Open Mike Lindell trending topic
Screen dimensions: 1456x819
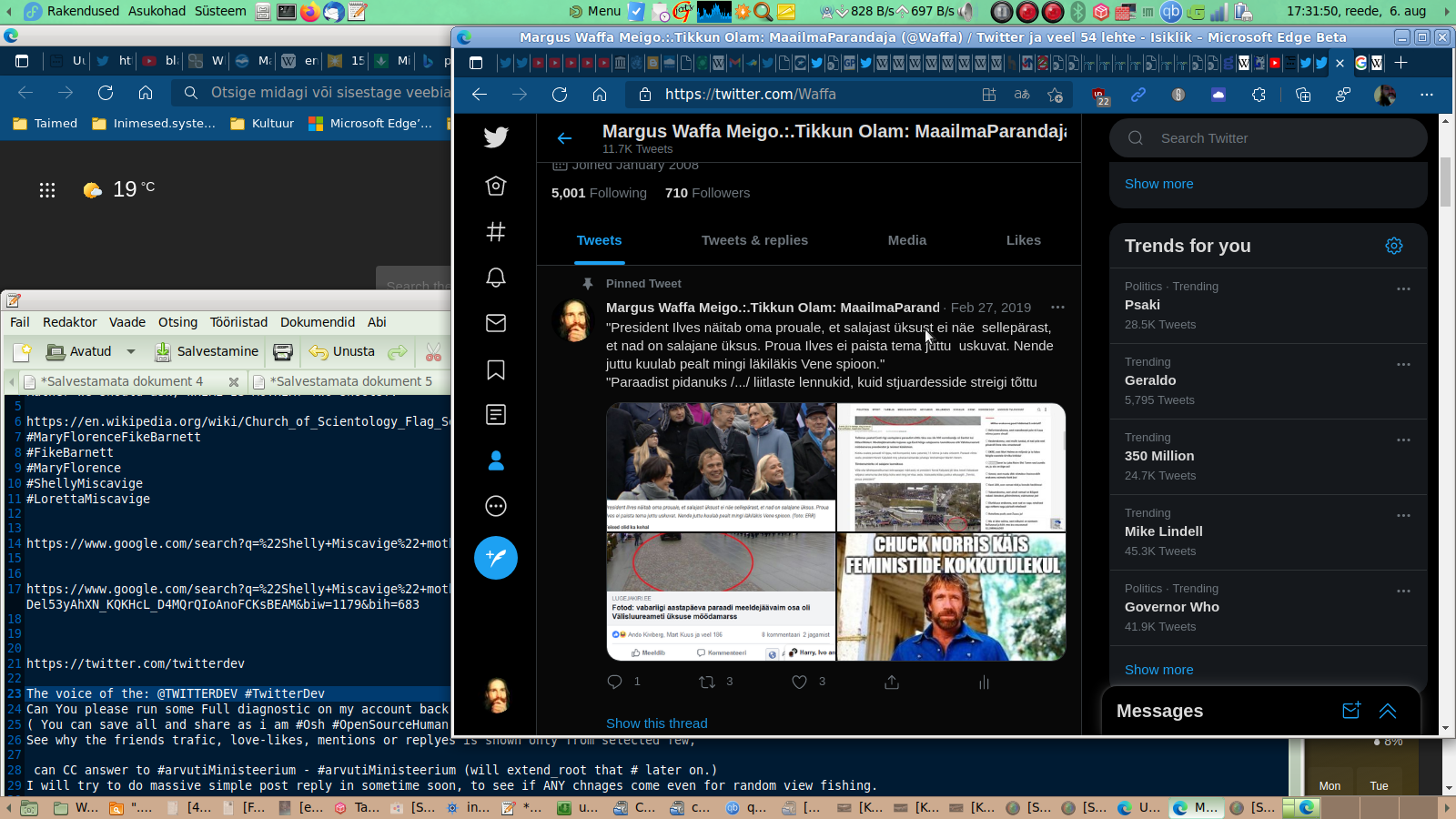click(x=1268, y=532)
